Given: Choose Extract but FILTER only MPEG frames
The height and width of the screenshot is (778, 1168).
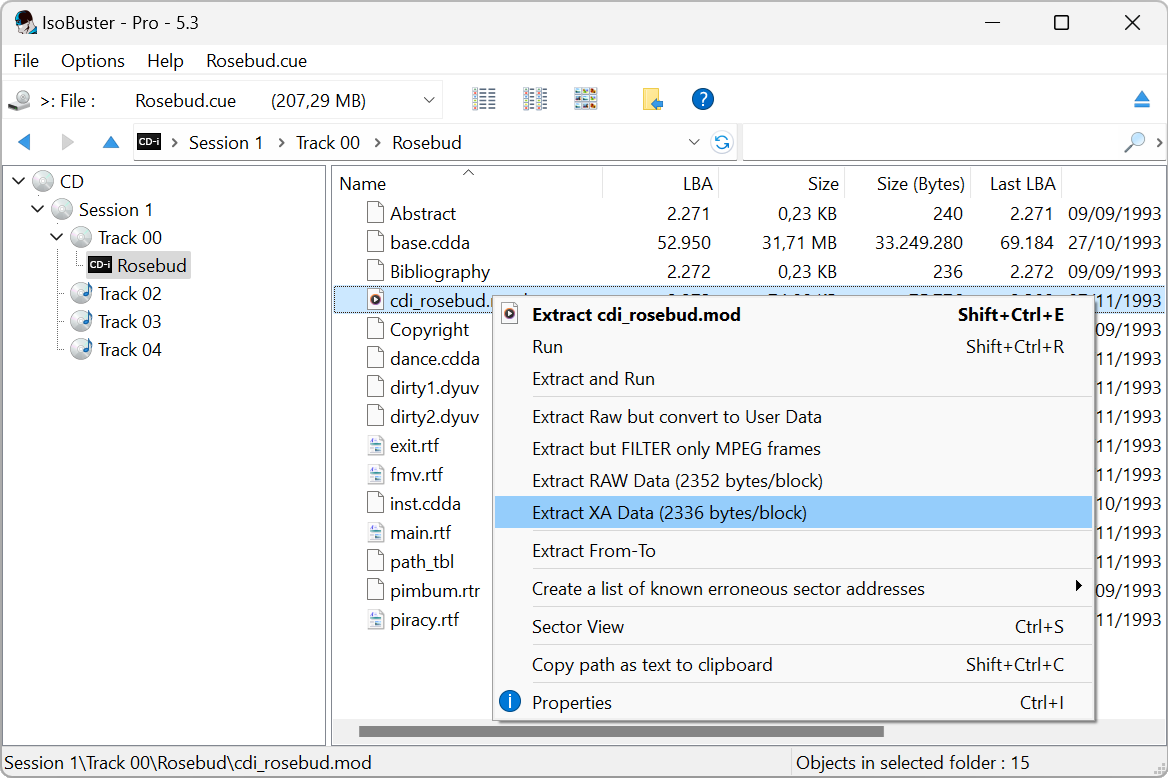Looking at the screenshot, I should (793, 449).
